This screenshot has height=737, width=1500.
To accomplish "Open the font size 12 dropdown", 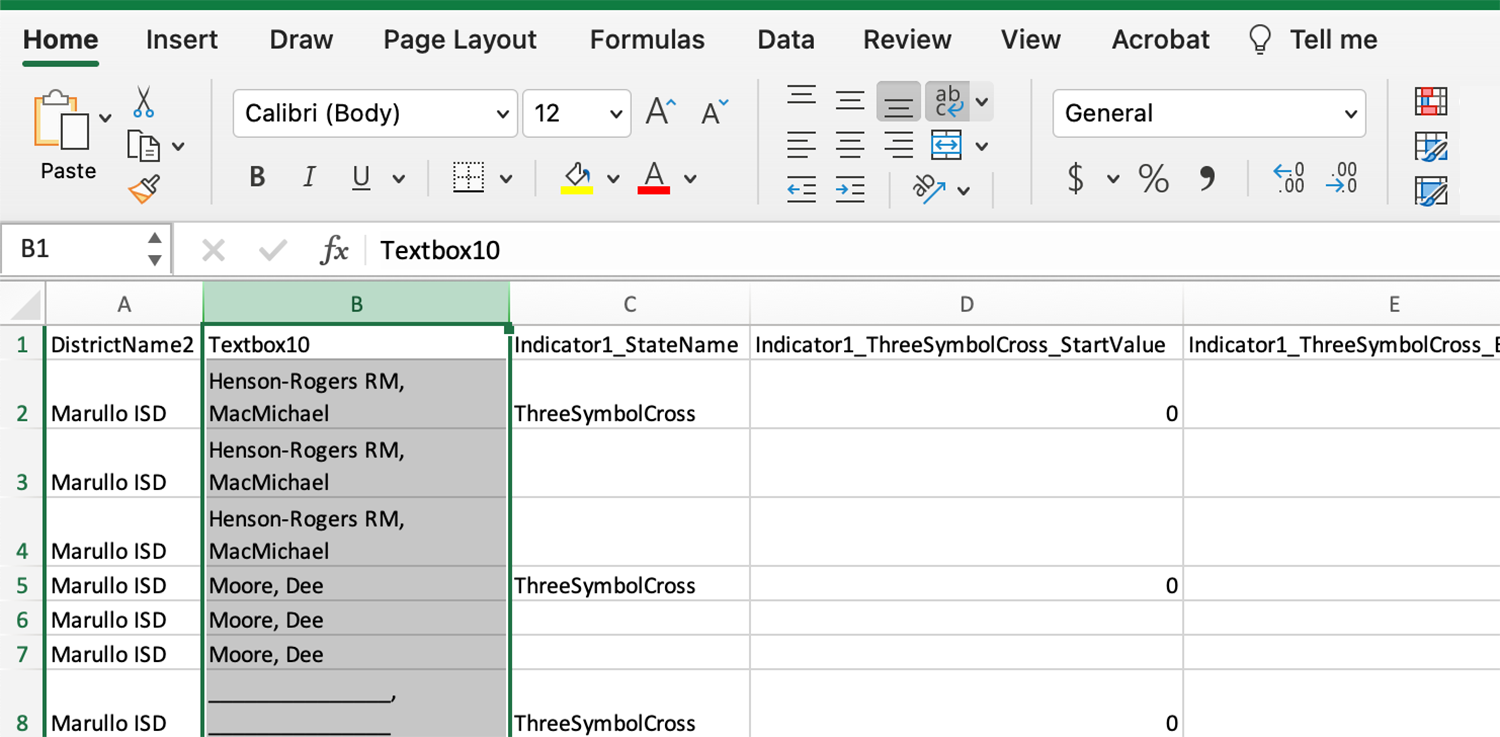I will (616, 114).
